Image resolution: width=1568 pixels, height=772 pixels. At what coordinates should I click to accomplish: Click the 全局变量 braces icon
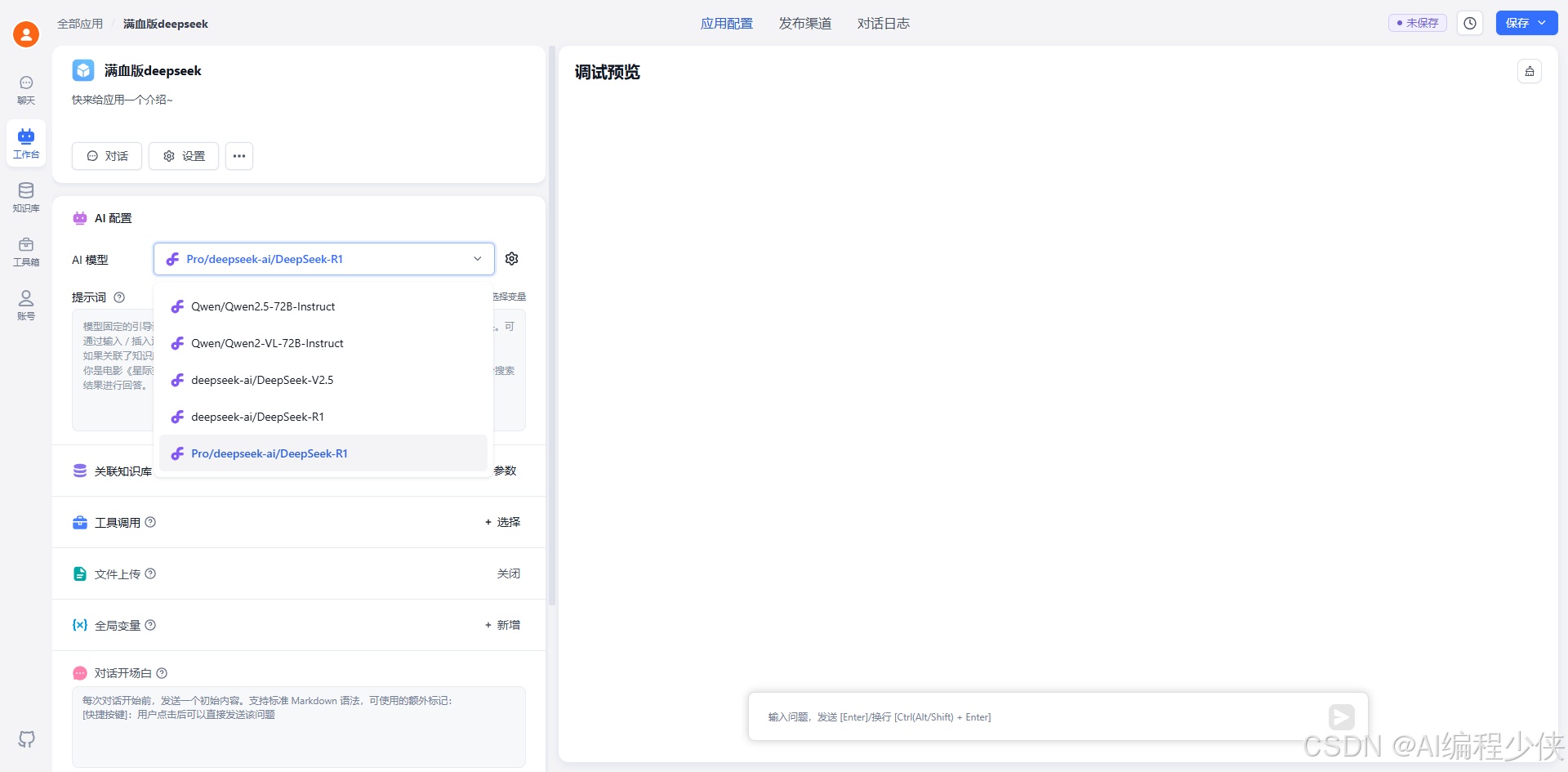[80, 625]
